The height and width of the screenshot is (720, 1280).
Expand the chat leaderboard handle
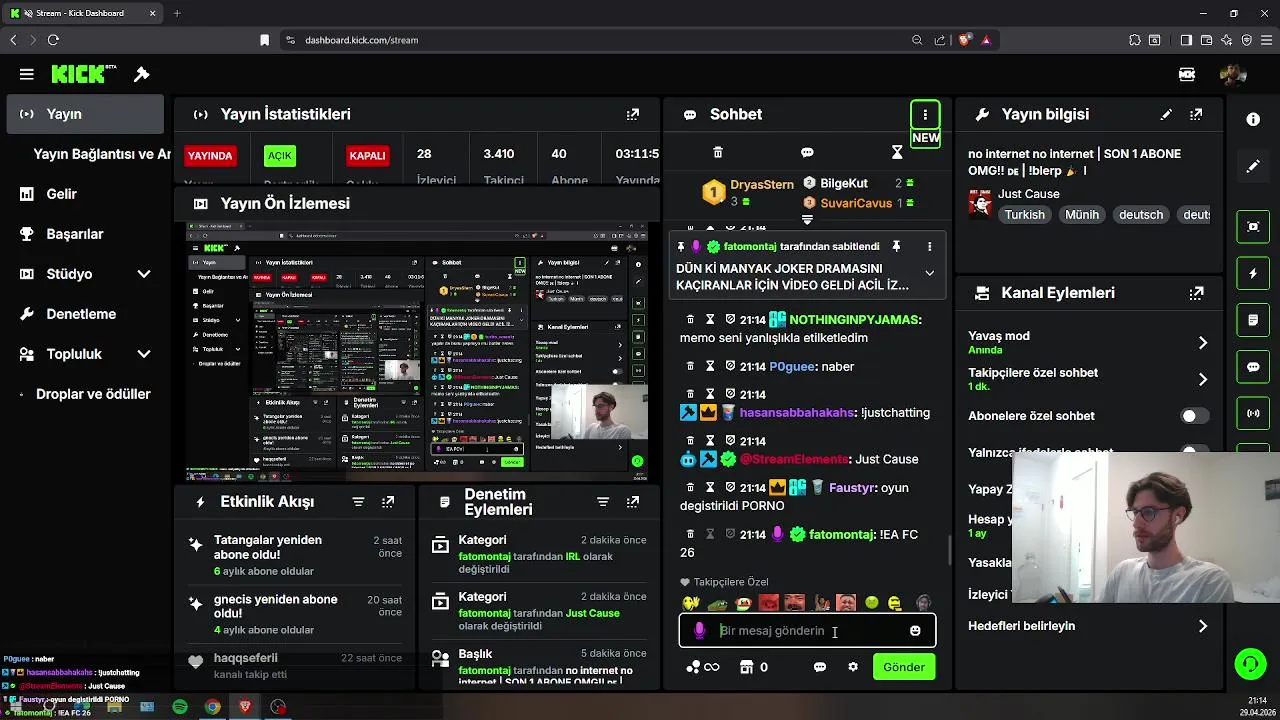click(807, 220)
